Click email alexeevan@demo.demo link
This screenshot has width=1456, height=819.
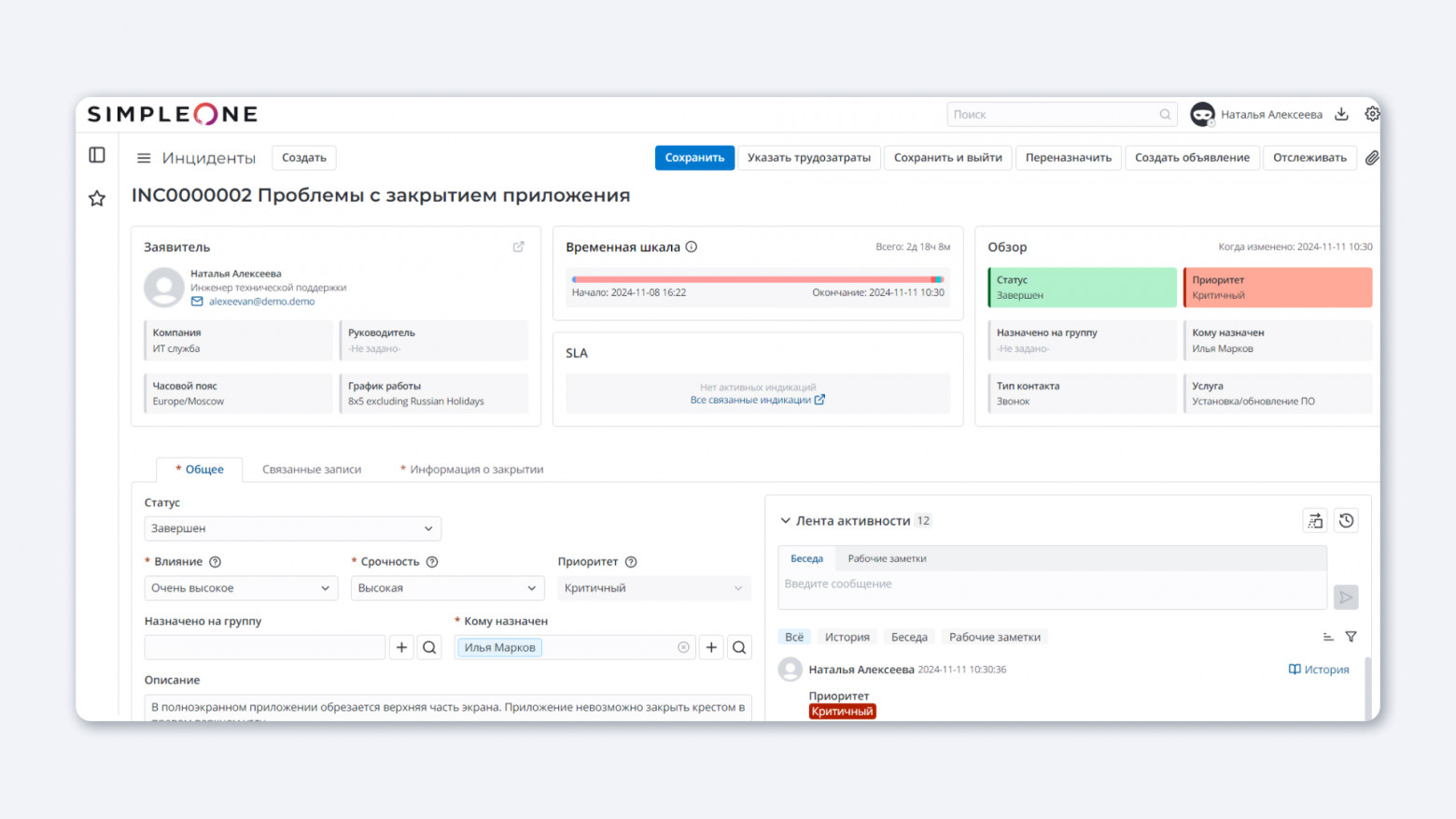pyautogui.click(x=261, y=302)
